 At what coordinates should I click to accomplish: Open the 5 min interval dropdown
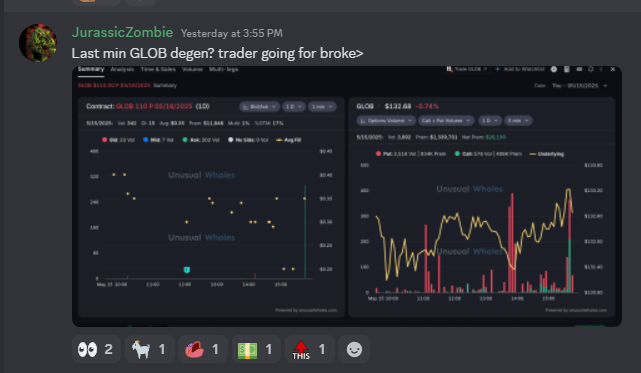[518, 120]
